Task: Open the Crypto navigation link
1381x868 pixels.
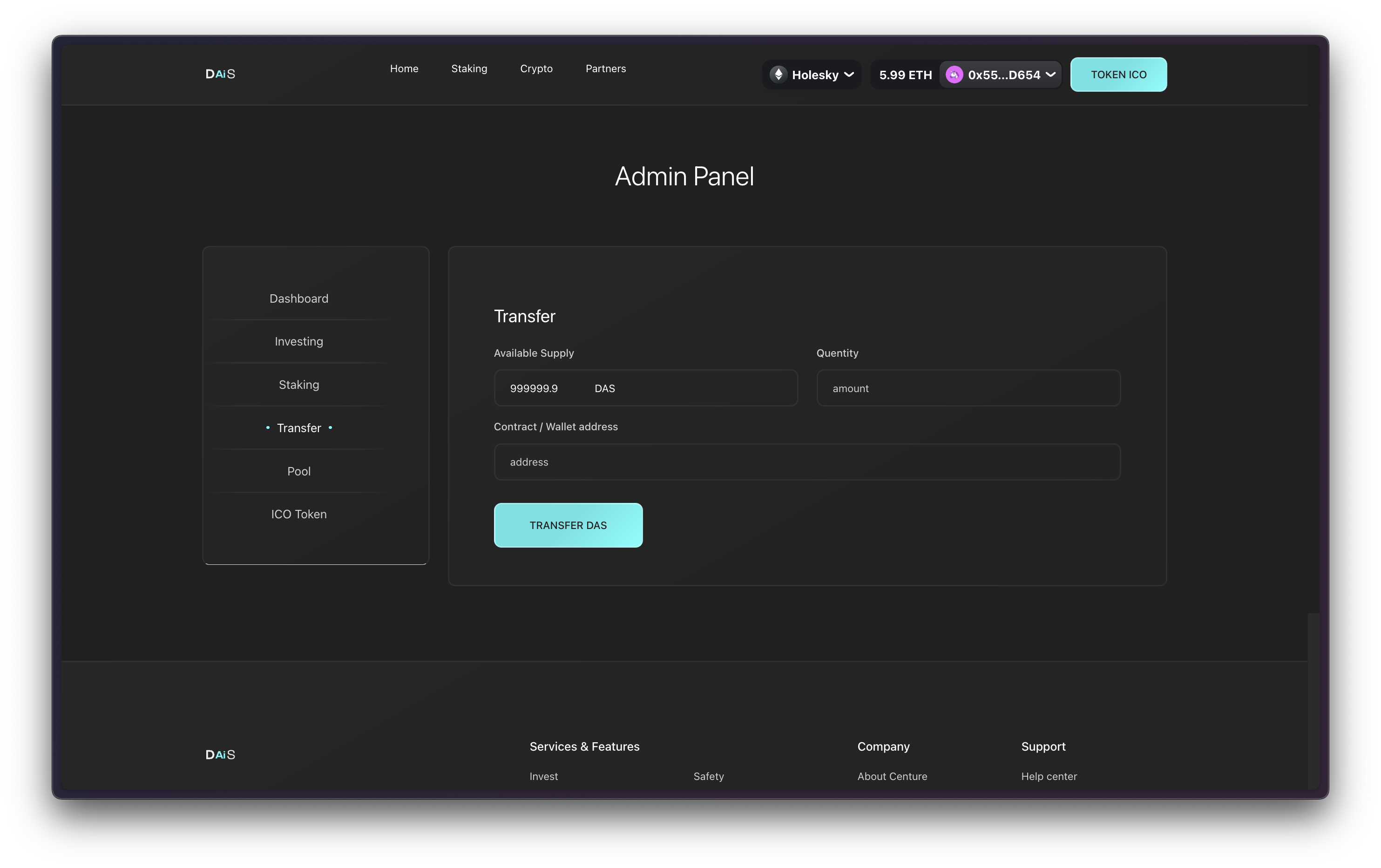Action: click(x=535, y=69)
